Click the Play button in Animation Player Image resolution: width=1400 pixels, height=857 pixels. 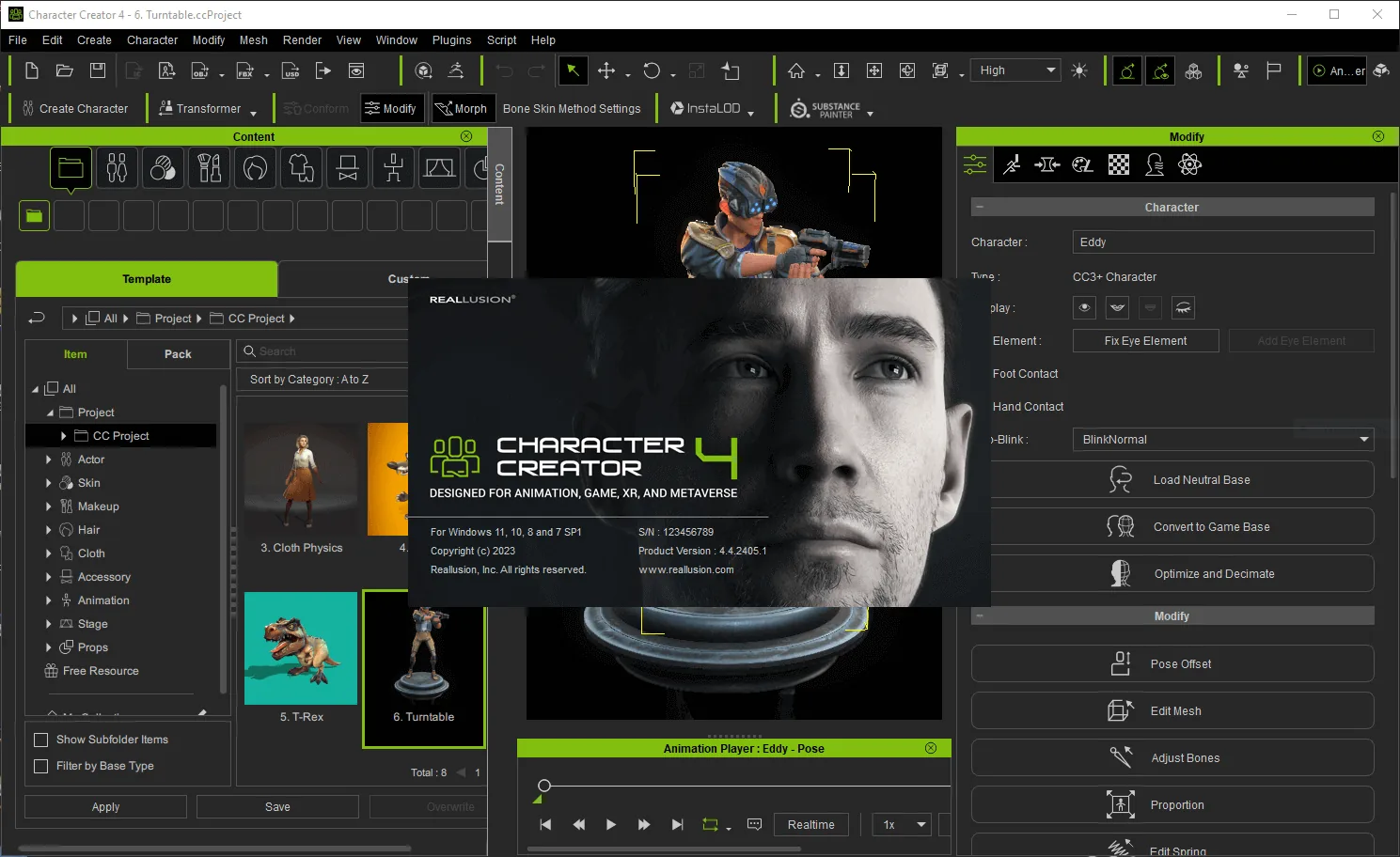(x=611, y=824)
